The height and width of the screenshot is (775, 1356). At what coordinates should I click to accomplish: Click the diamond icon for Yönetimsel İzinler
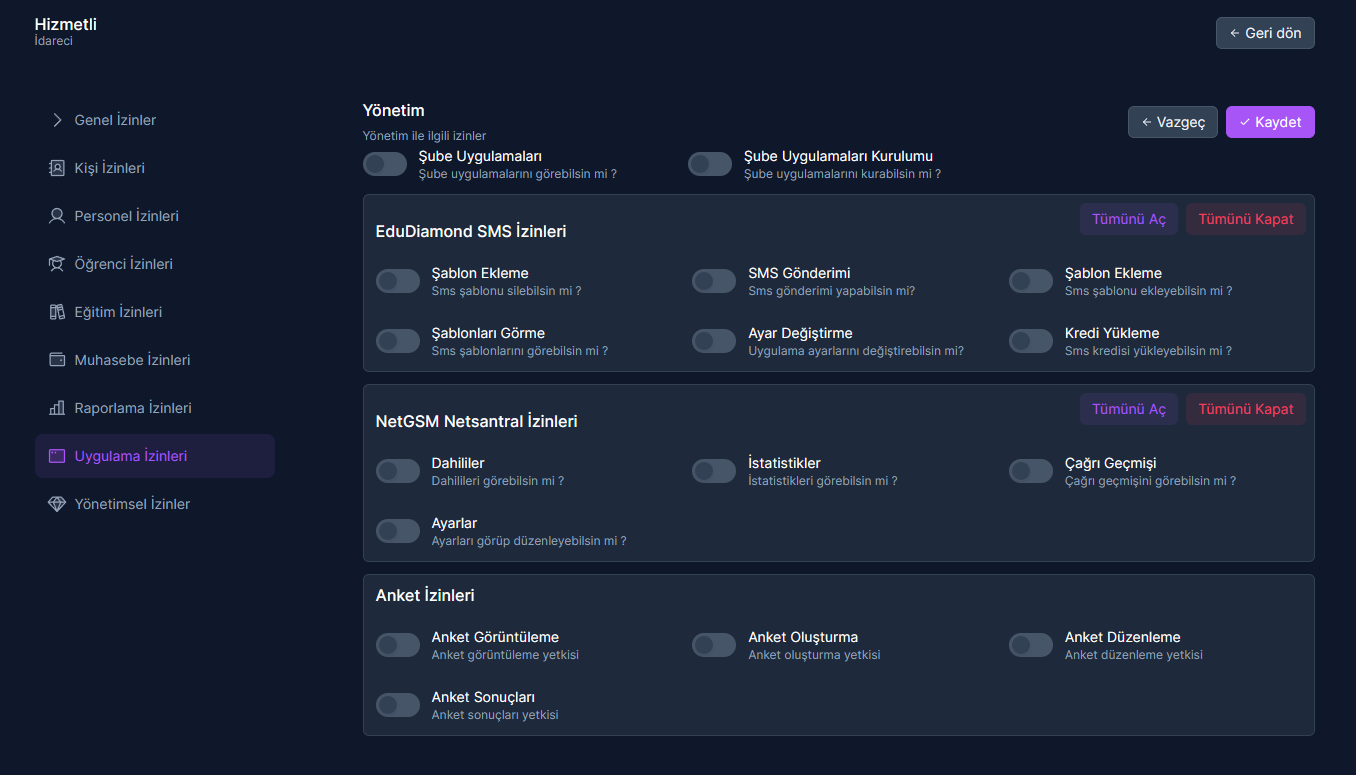pyautogui.click(x=57, y=504)
